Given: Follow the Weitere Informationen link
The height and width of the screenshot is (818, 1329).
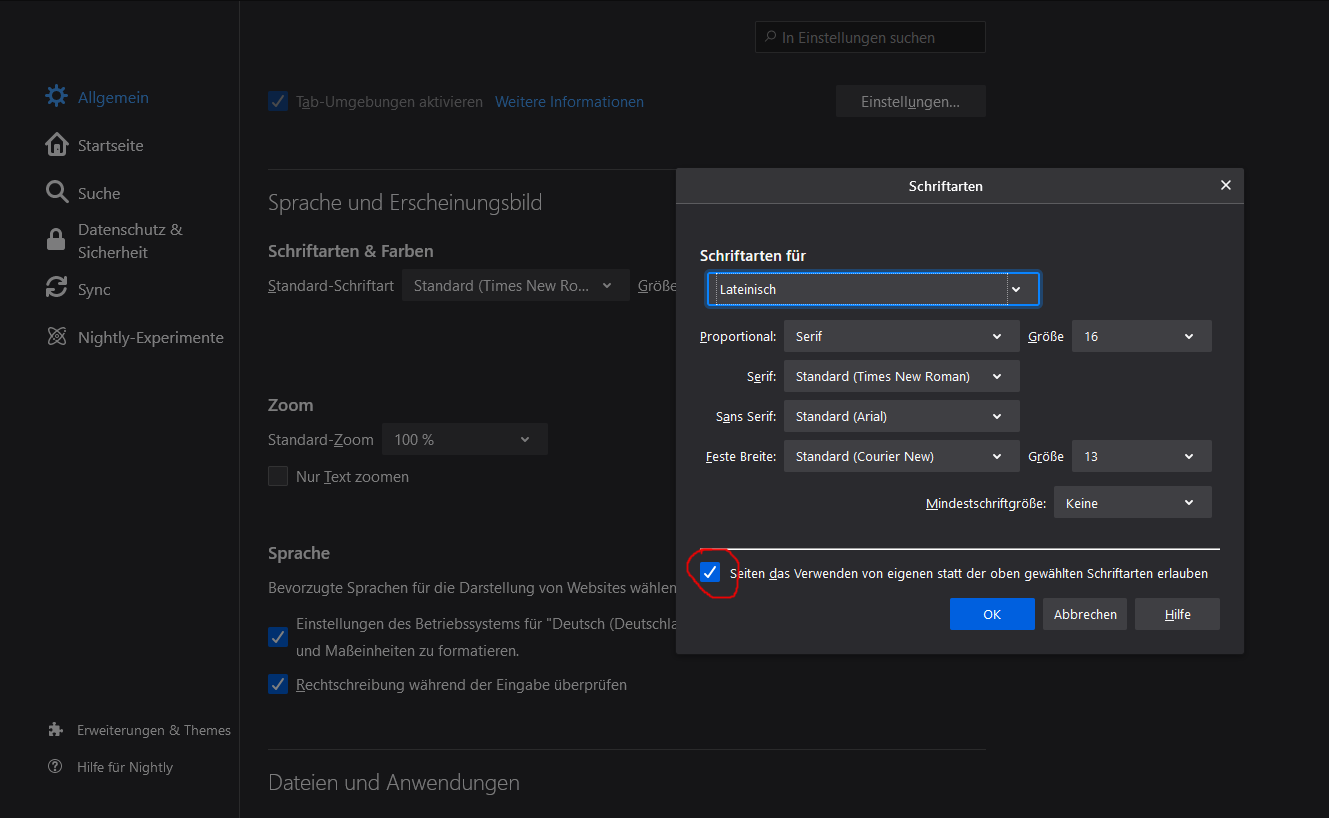Looking at the screenshot, I should [569, 102].
